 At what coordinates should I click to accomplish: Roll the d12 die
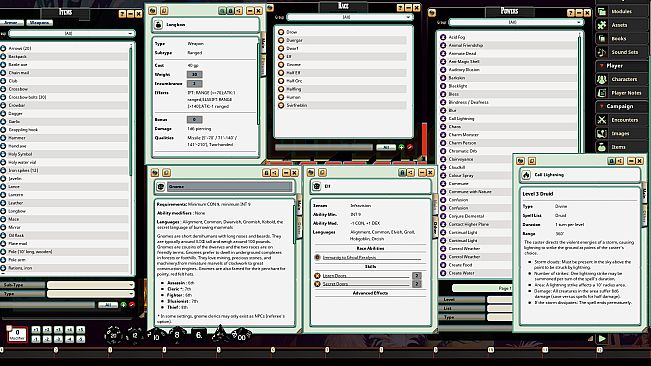click(x=135, y=335)
